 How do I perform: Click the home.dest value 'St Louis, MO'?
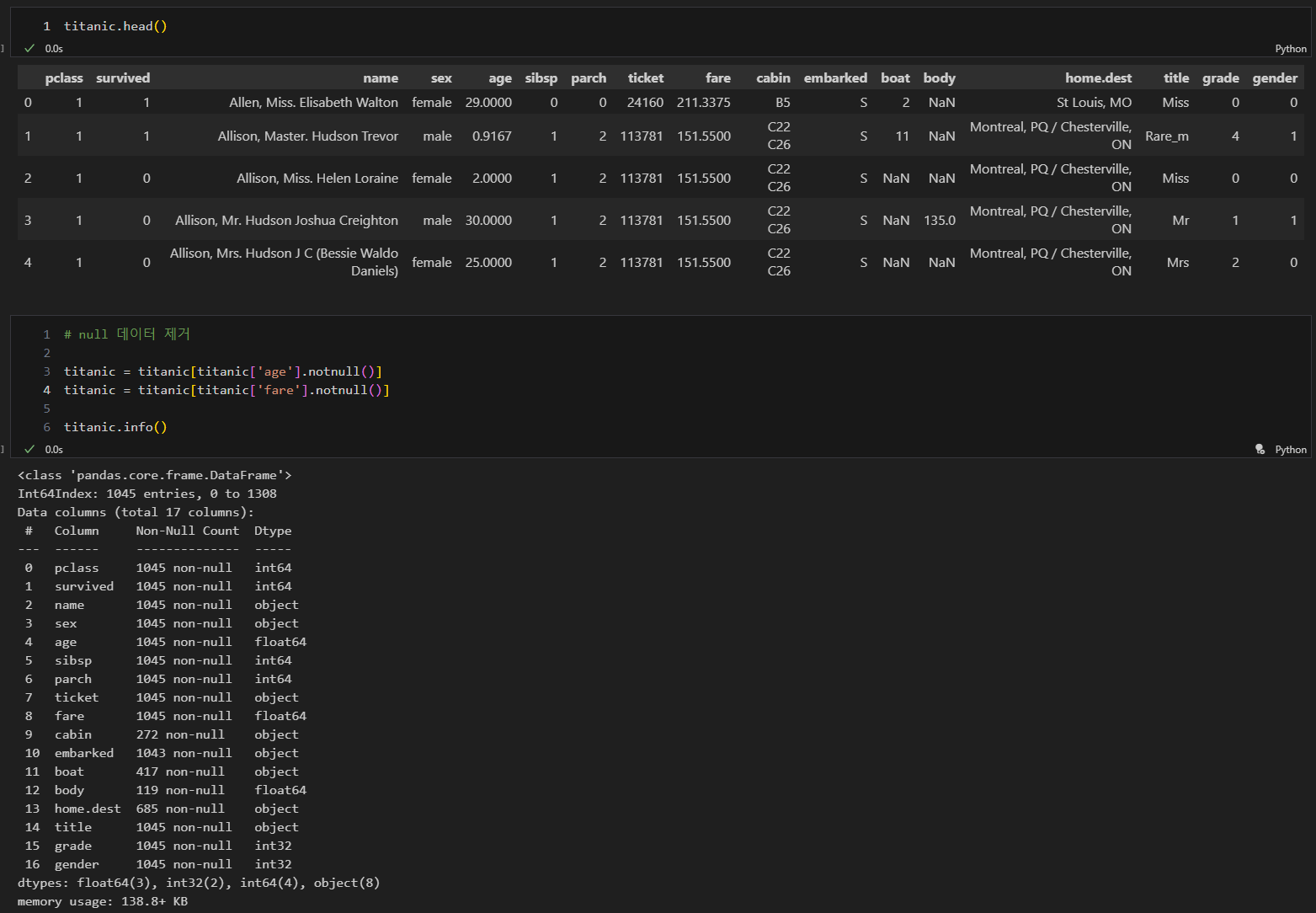1094,102
